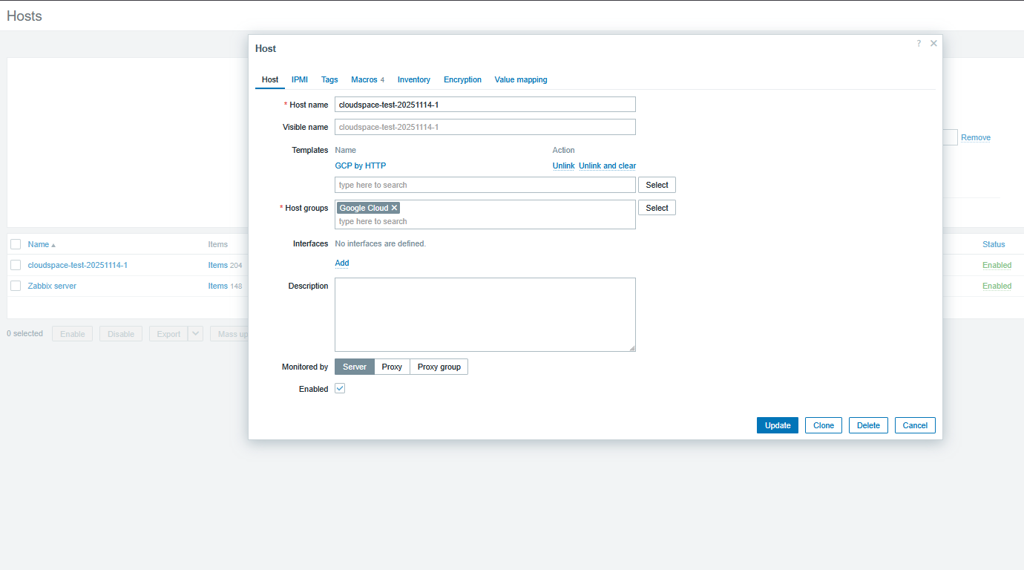Image resolution: width=1024 pixels, height=570 pixels.
Task: Remove the Google Cloud host group tag
Action: tap(394, 208)
